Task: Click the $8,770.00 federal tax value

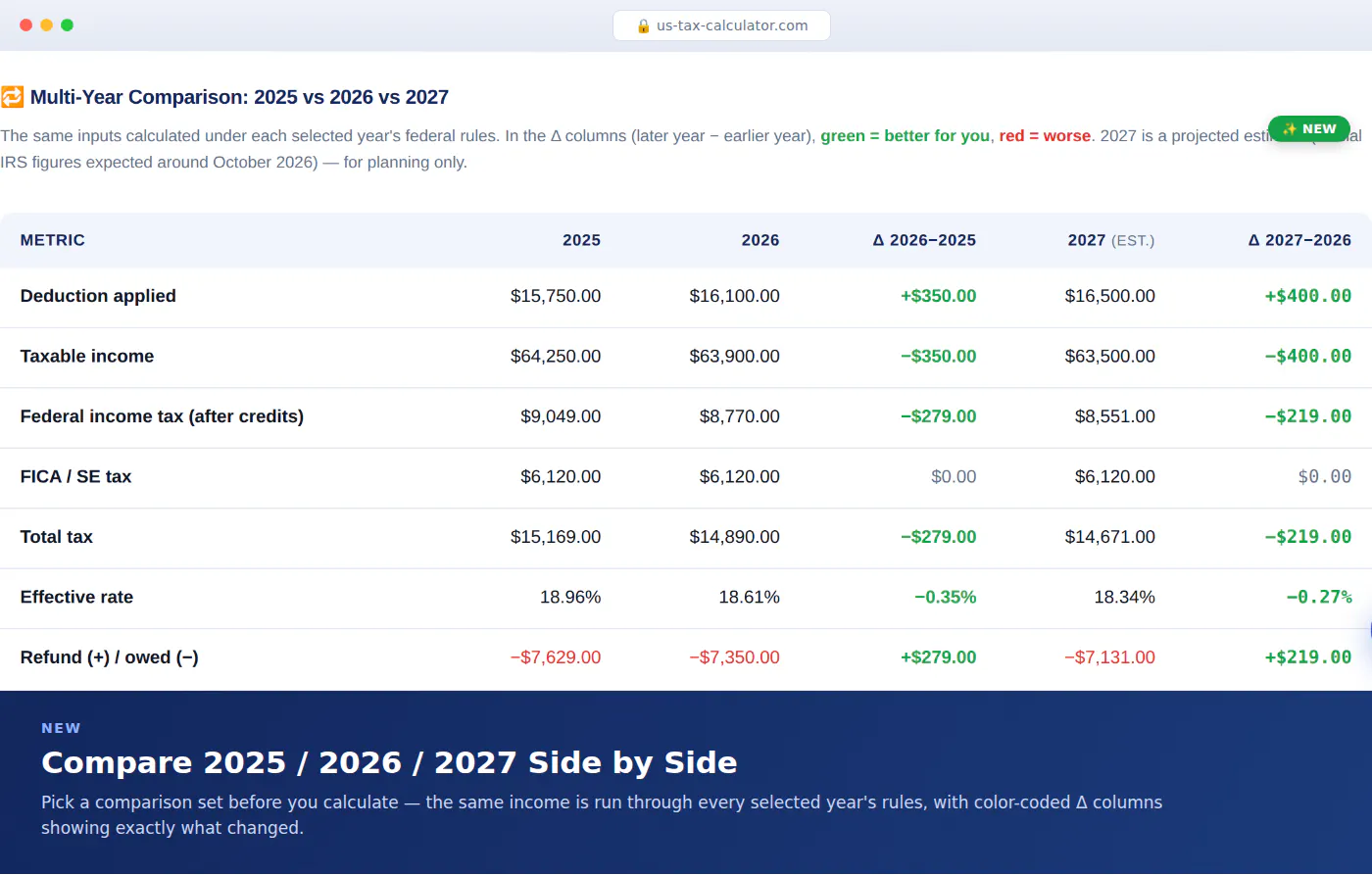Action: point(740,416)
